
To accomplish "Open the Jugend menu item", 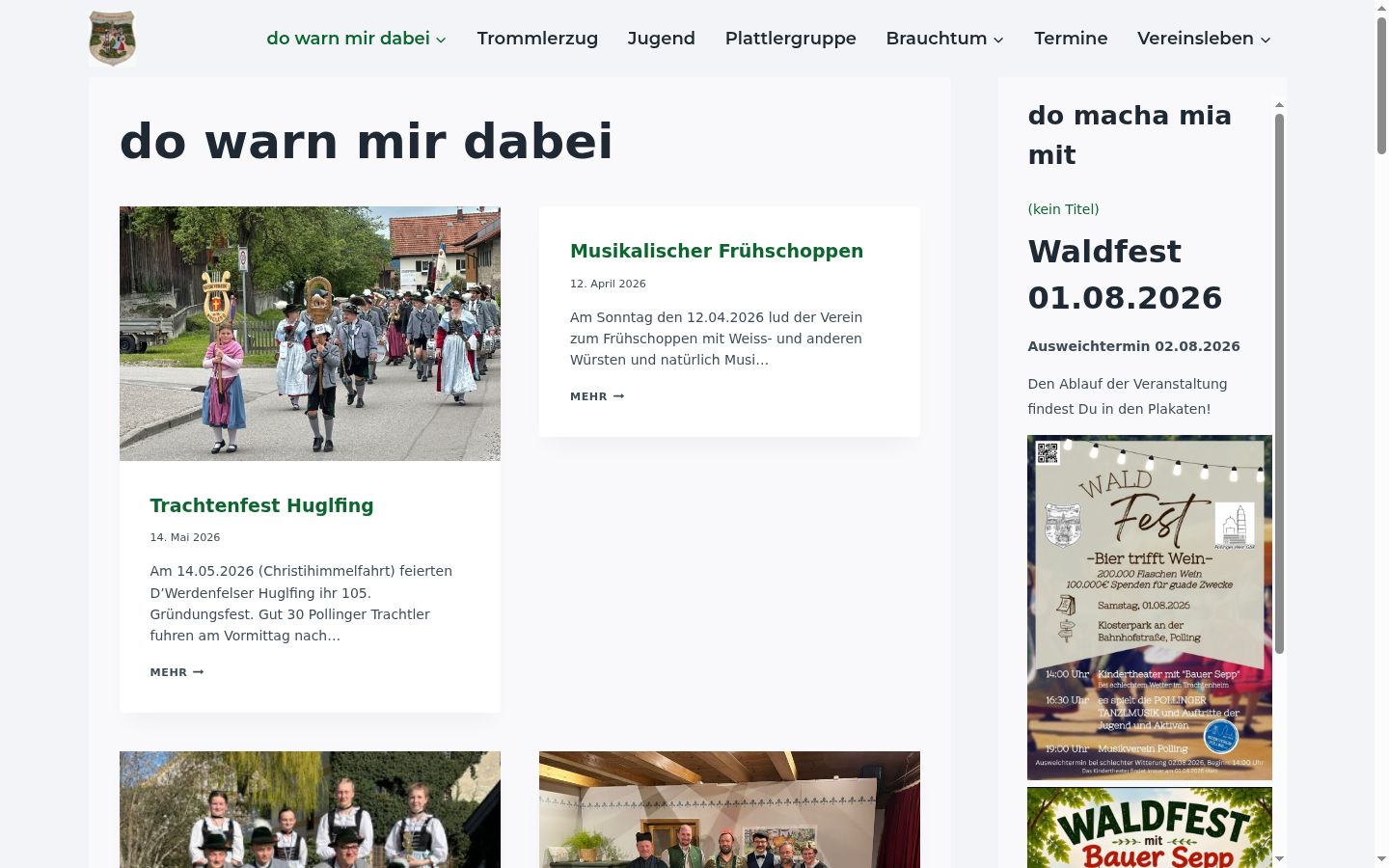I will click(x=661, y=39).
